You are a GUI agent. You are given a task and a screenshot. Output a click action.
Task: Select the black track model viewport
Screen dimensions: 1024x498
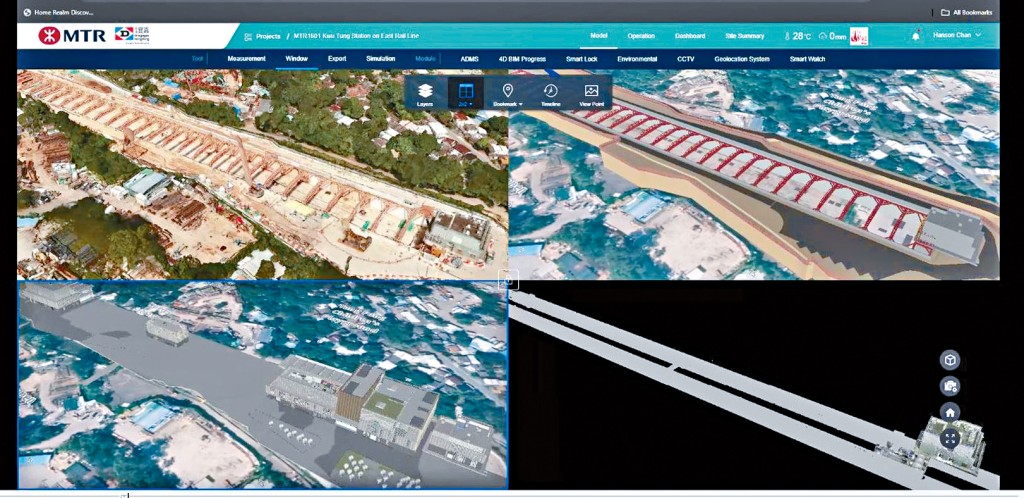754,384
